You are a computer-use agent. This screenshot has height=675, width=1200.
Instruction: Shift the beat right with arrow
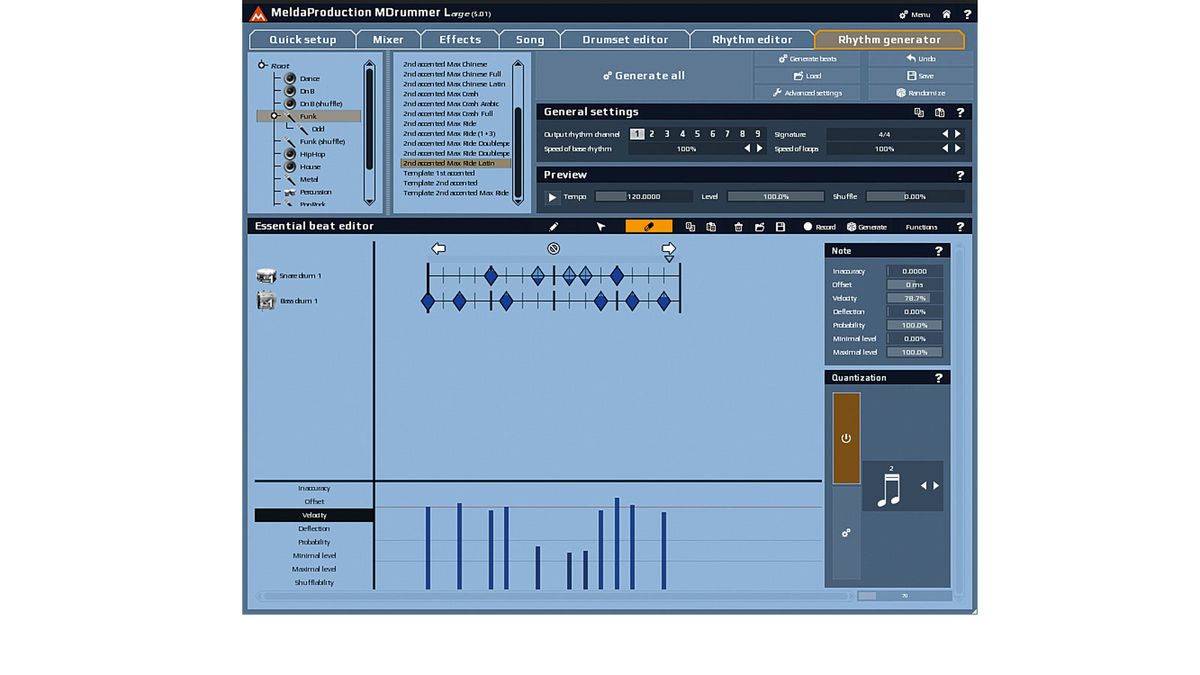(x=669, y=248)
